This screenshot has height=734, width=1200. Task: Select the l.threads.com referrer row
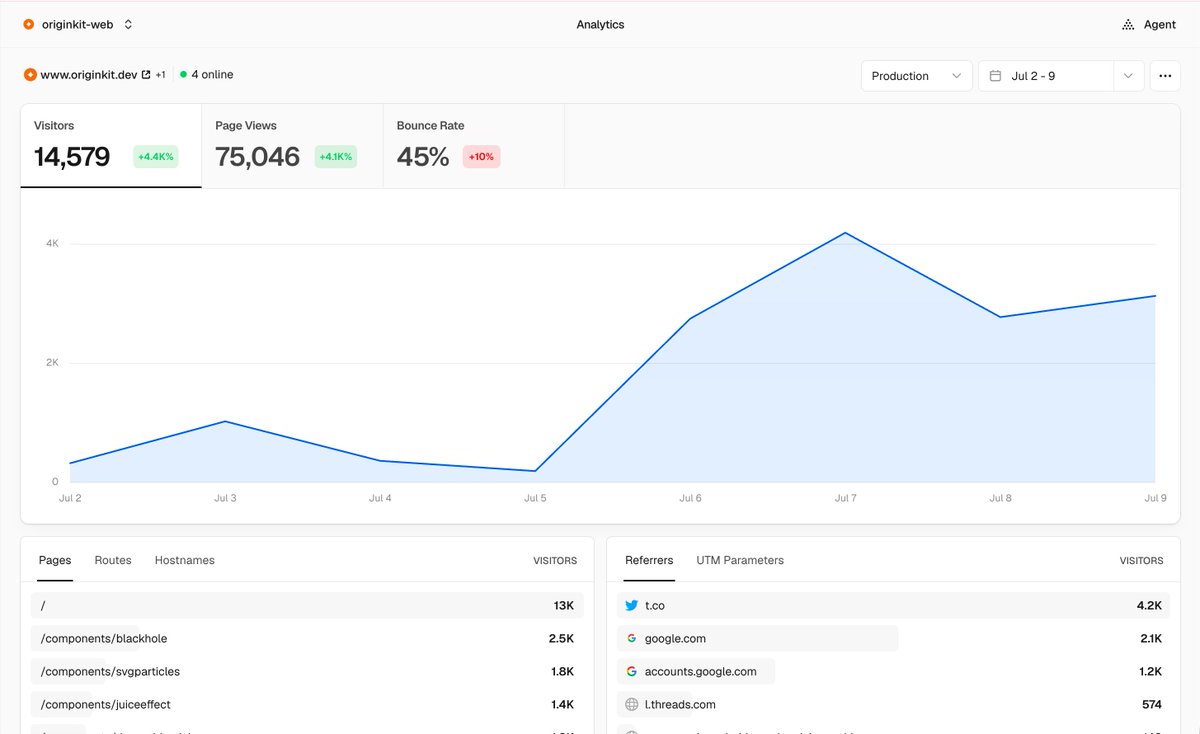tap(893, 704)
